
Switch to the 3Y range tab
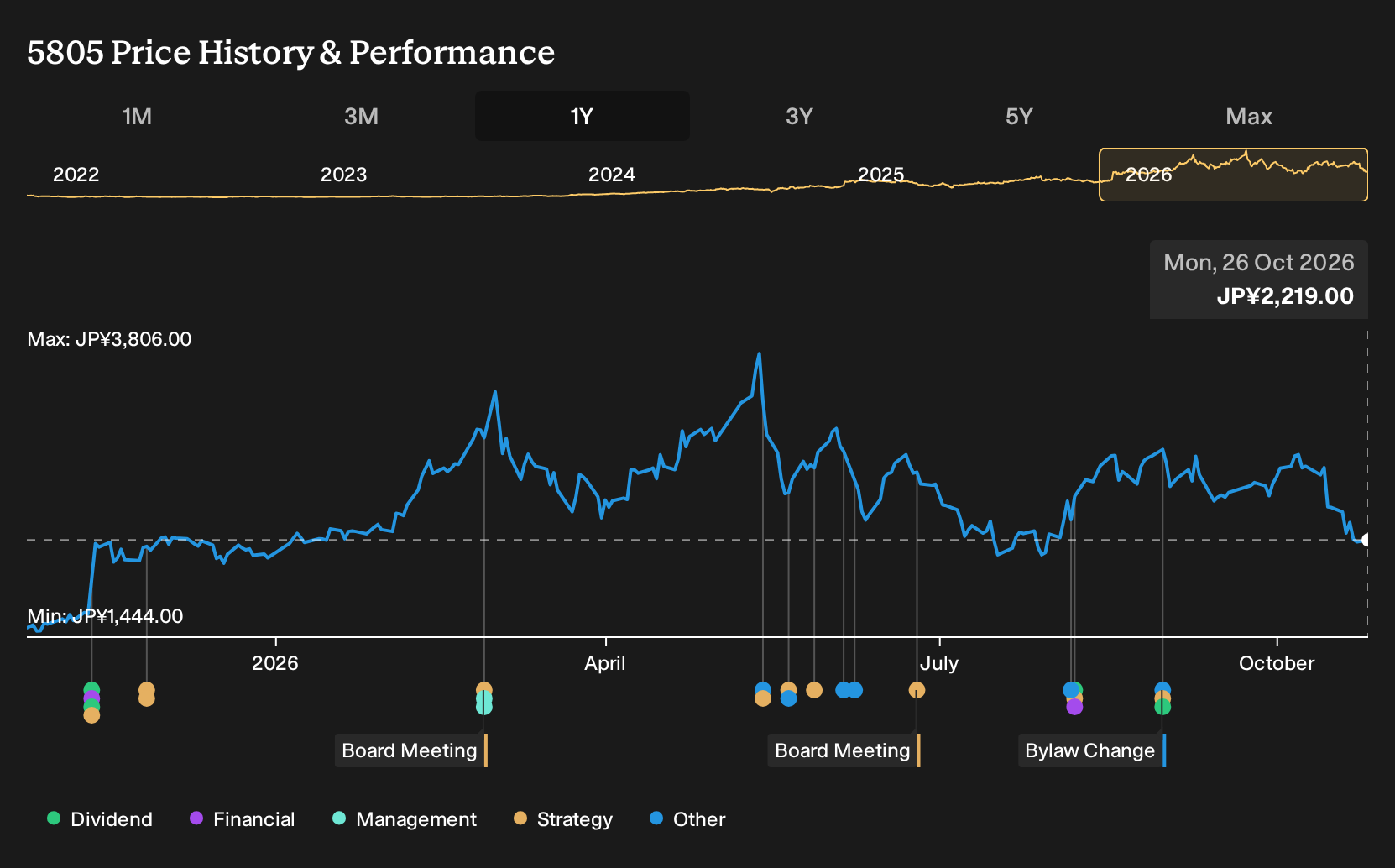point(799,116)
